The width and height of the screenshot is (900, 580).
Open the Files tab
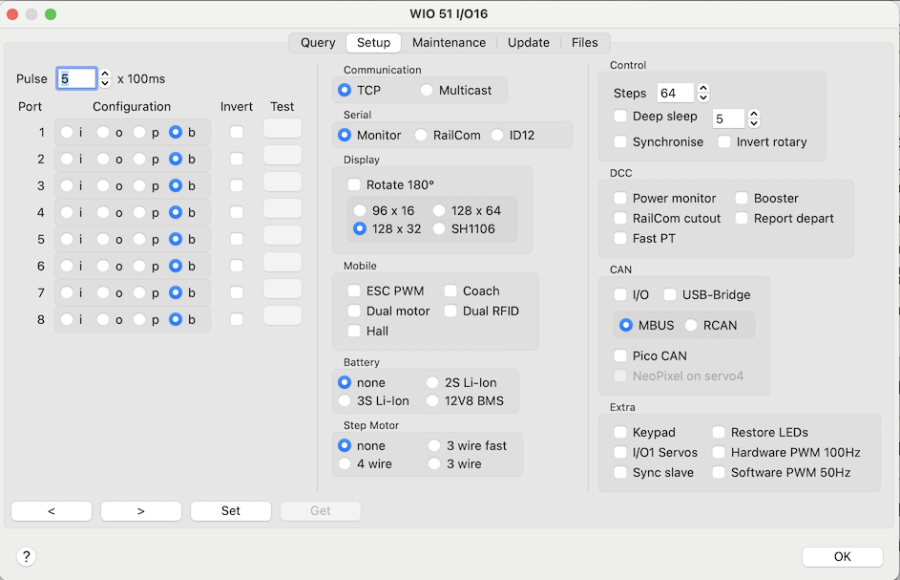585,43
